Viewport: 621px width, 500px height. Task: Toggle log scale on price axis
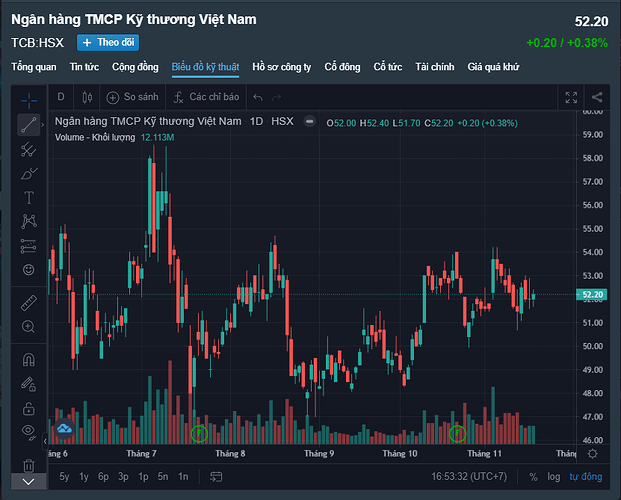[x=554, y=477]
